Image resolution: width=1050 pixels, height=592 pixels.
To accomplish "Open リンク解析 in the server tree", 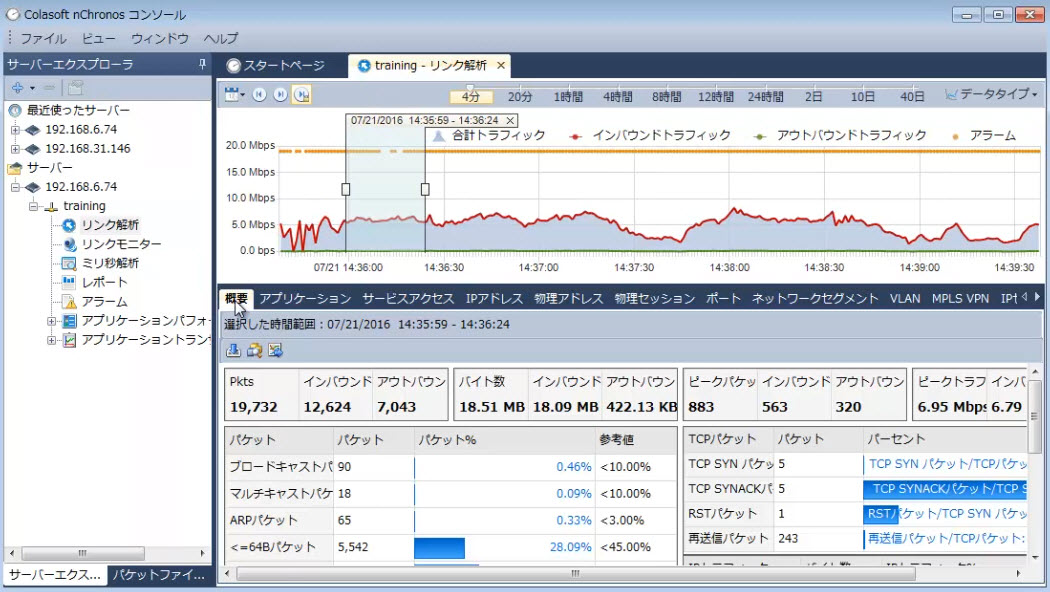I will pyautogui.click(x=110, y=225).
